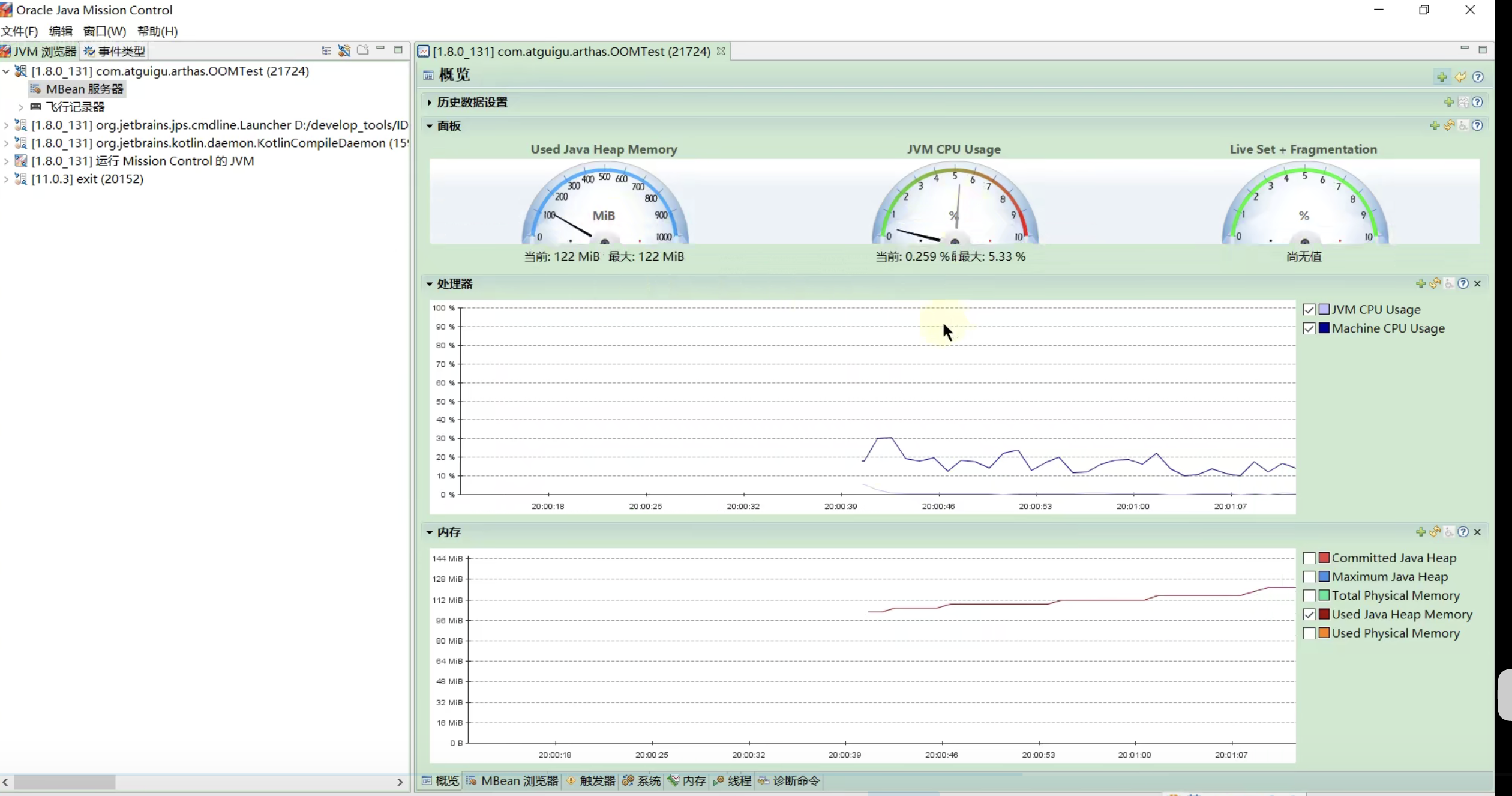This screenshot has width=1512, height=796.
Task: Open the window (W) menu
Action: click(x=104, y=31)
